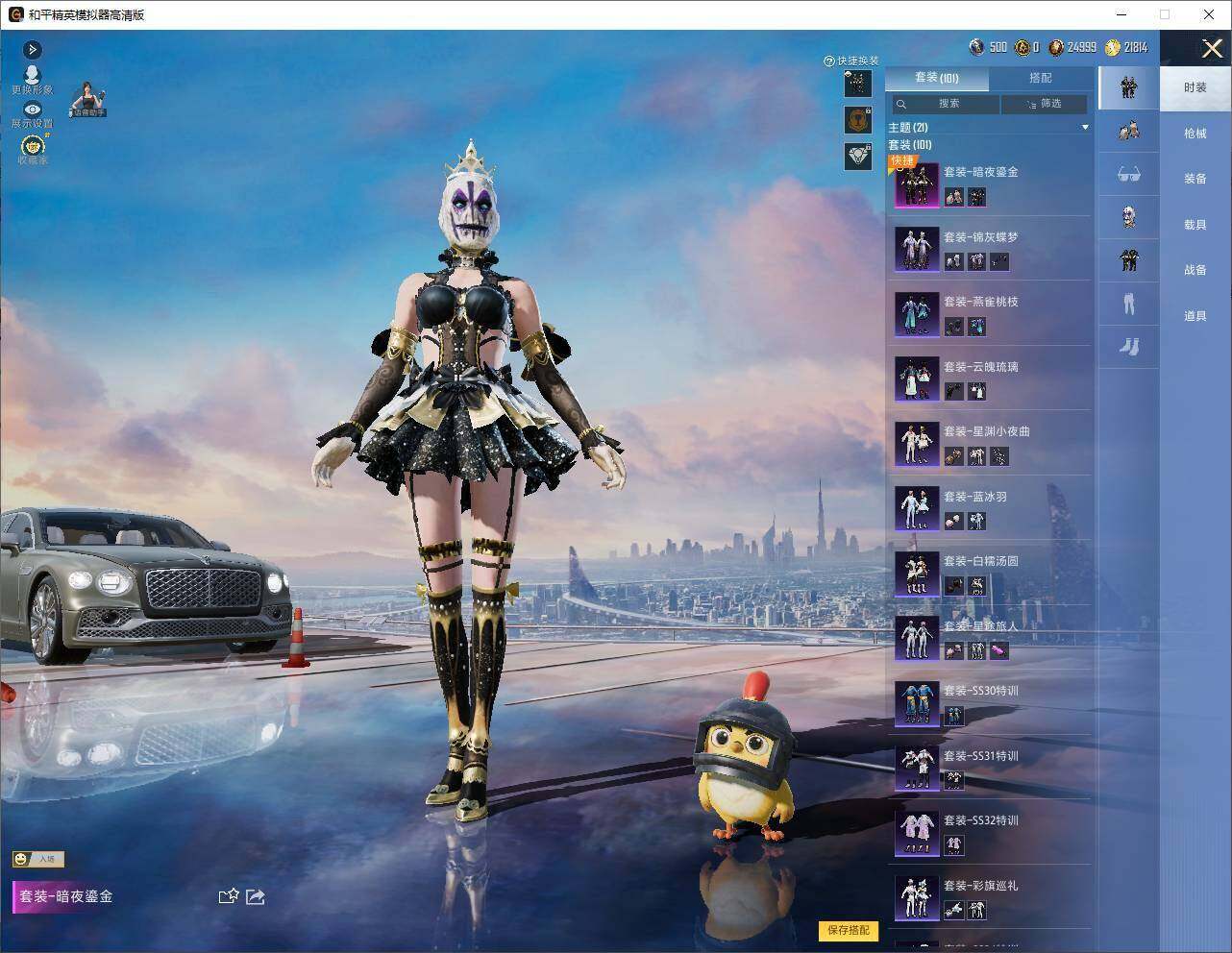This screenshot has width=1232, height=953.
Task: Open the pants category icon
Action: (1128, 303)
